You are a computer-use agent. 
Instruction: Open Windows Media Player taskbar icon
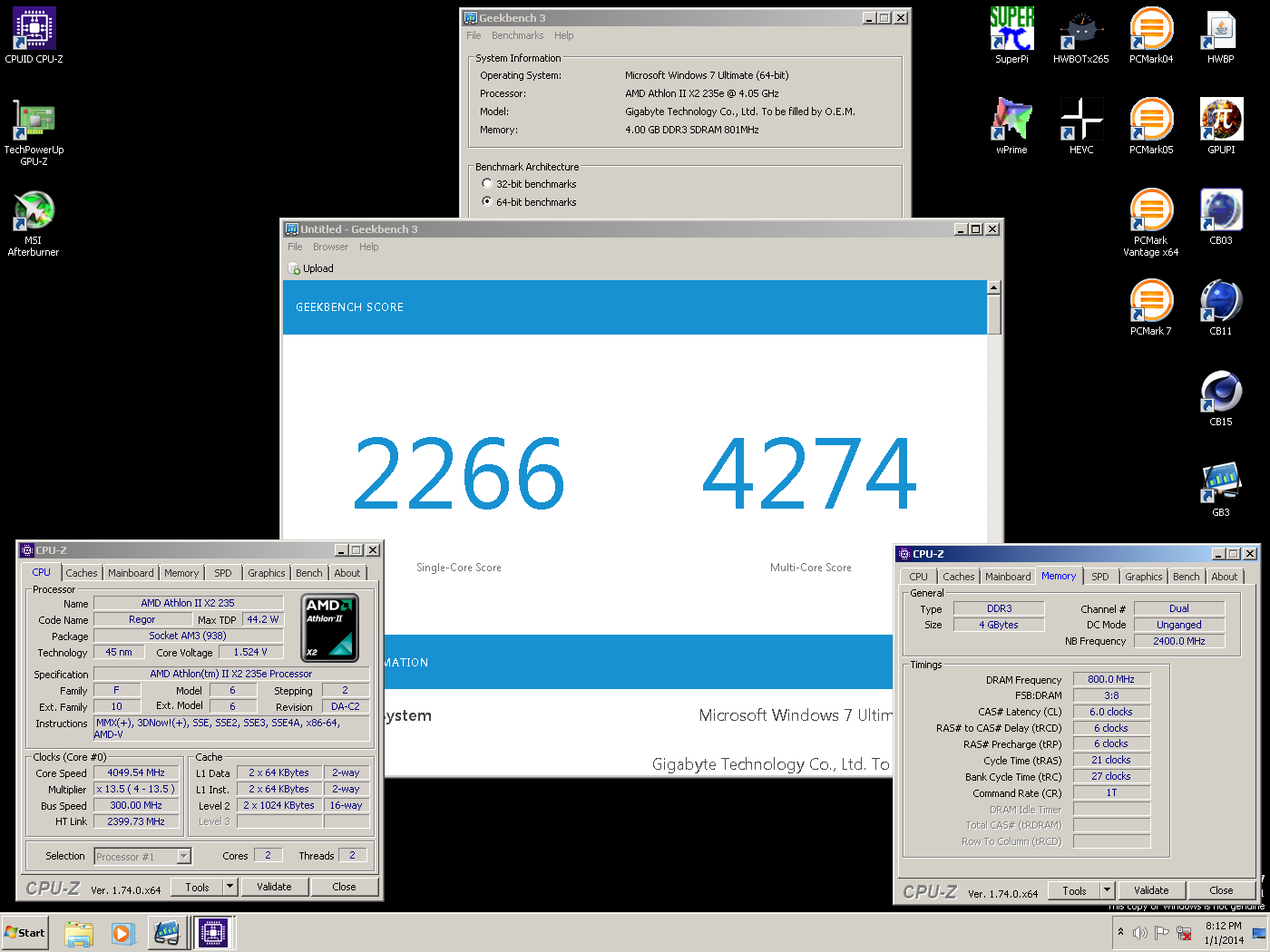tap(122, 933)
